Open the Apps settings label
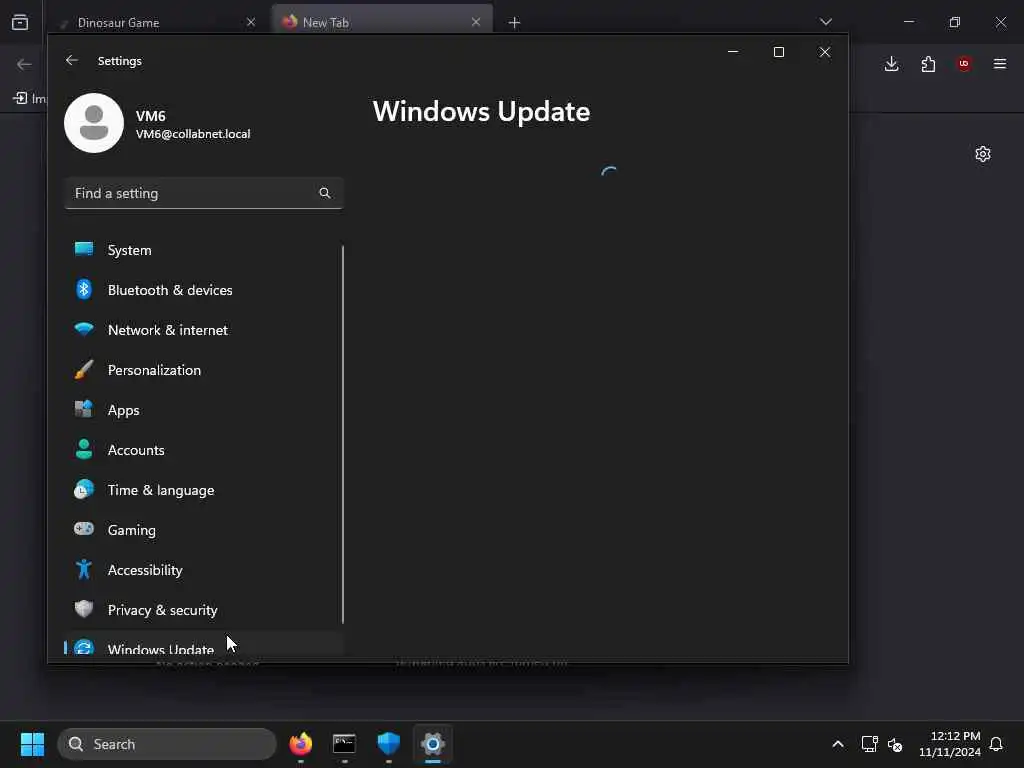The image size is (1024, 768). pos(123,410)
